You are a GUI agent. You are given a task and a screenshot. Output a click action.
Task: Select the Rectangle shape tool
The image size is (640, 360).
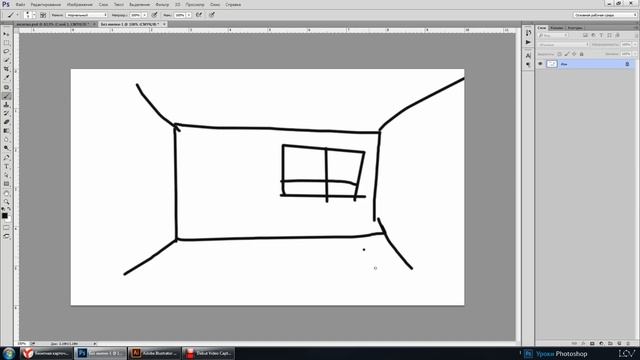(6, 184)
